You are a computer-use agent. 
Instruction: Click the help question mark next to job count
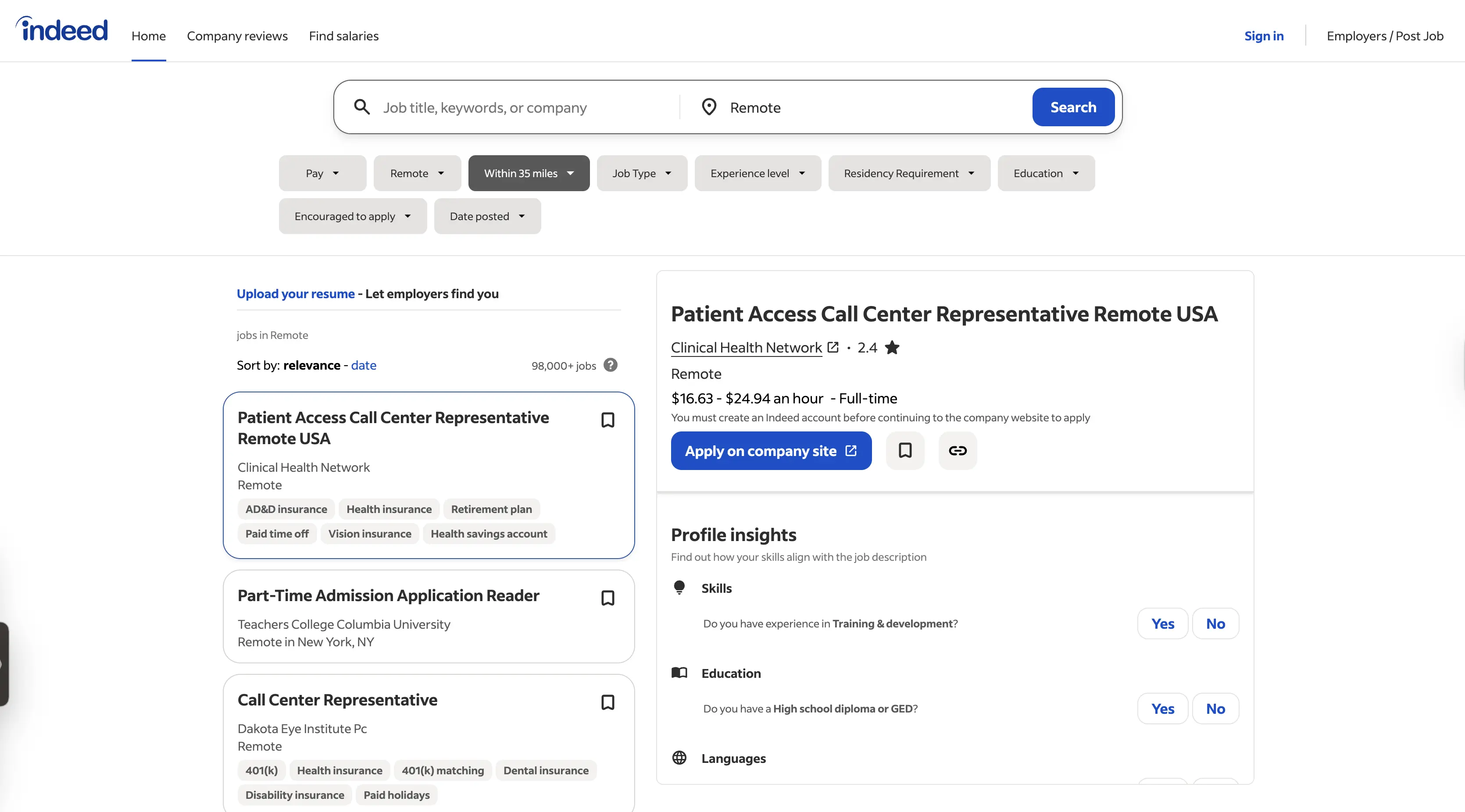tap(610, 365)
